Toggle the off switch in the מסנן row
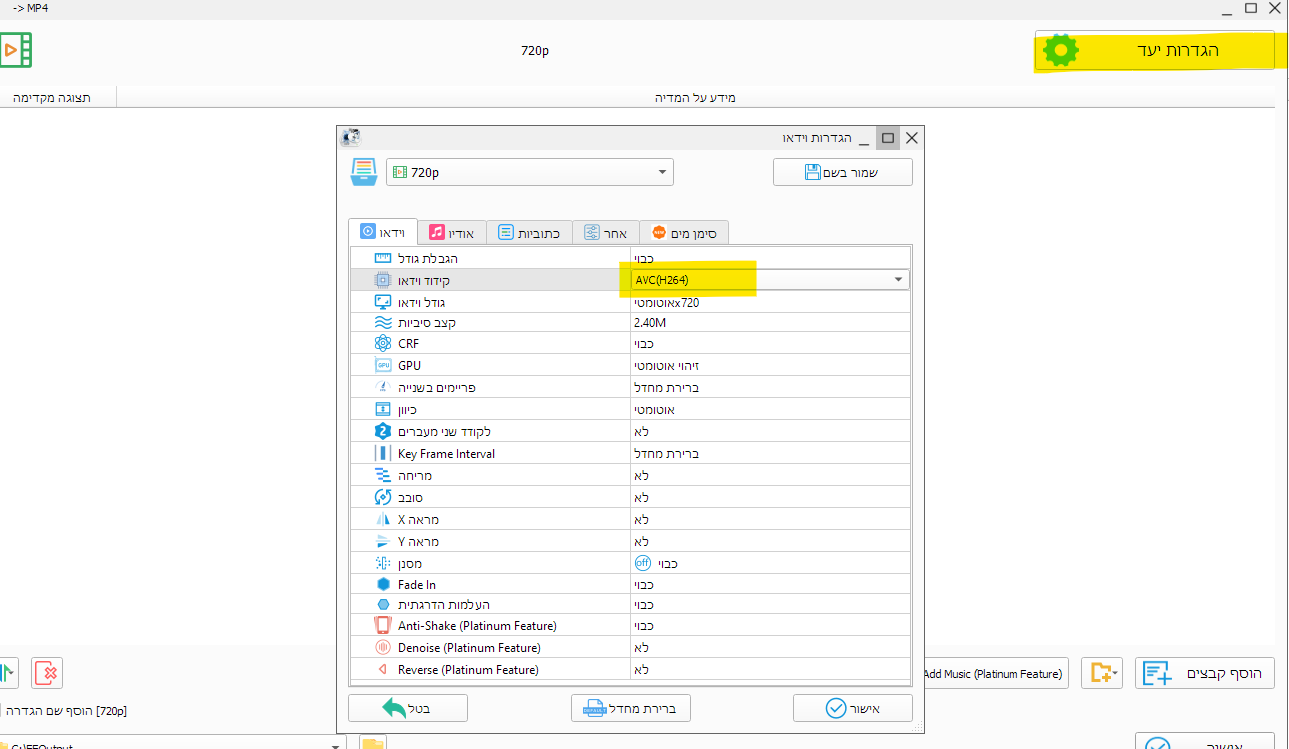Image resolution: width=1289 pixels, height=749 pixels. tap(643, 563)
